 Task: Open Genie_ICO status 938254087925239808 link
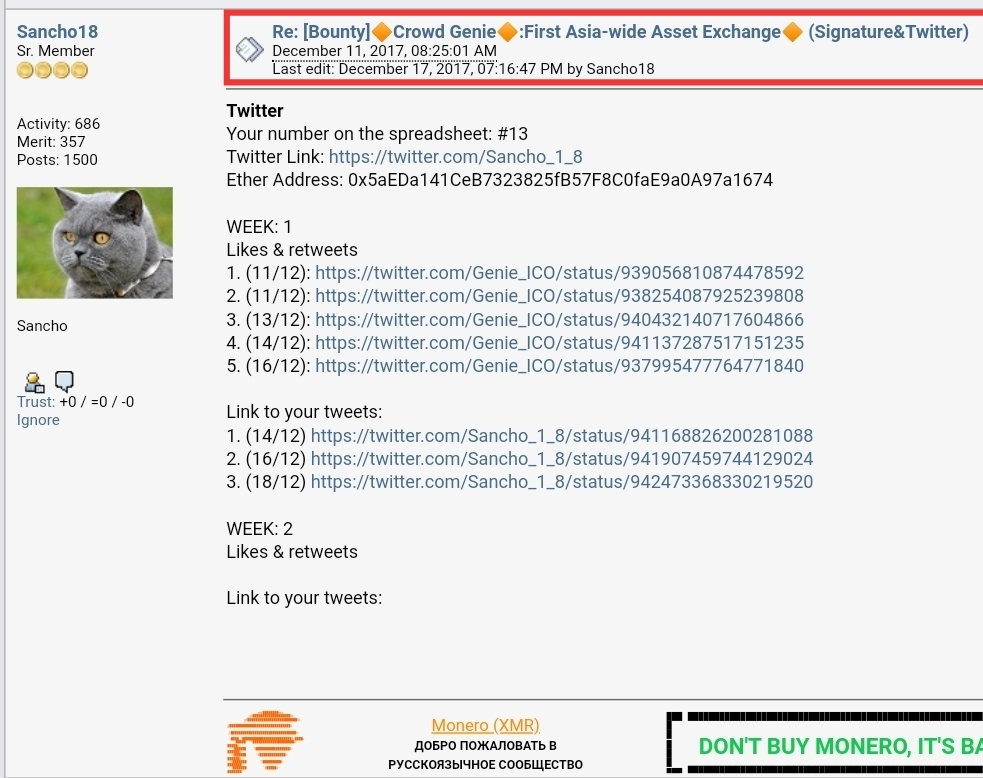tap(559, 296)
